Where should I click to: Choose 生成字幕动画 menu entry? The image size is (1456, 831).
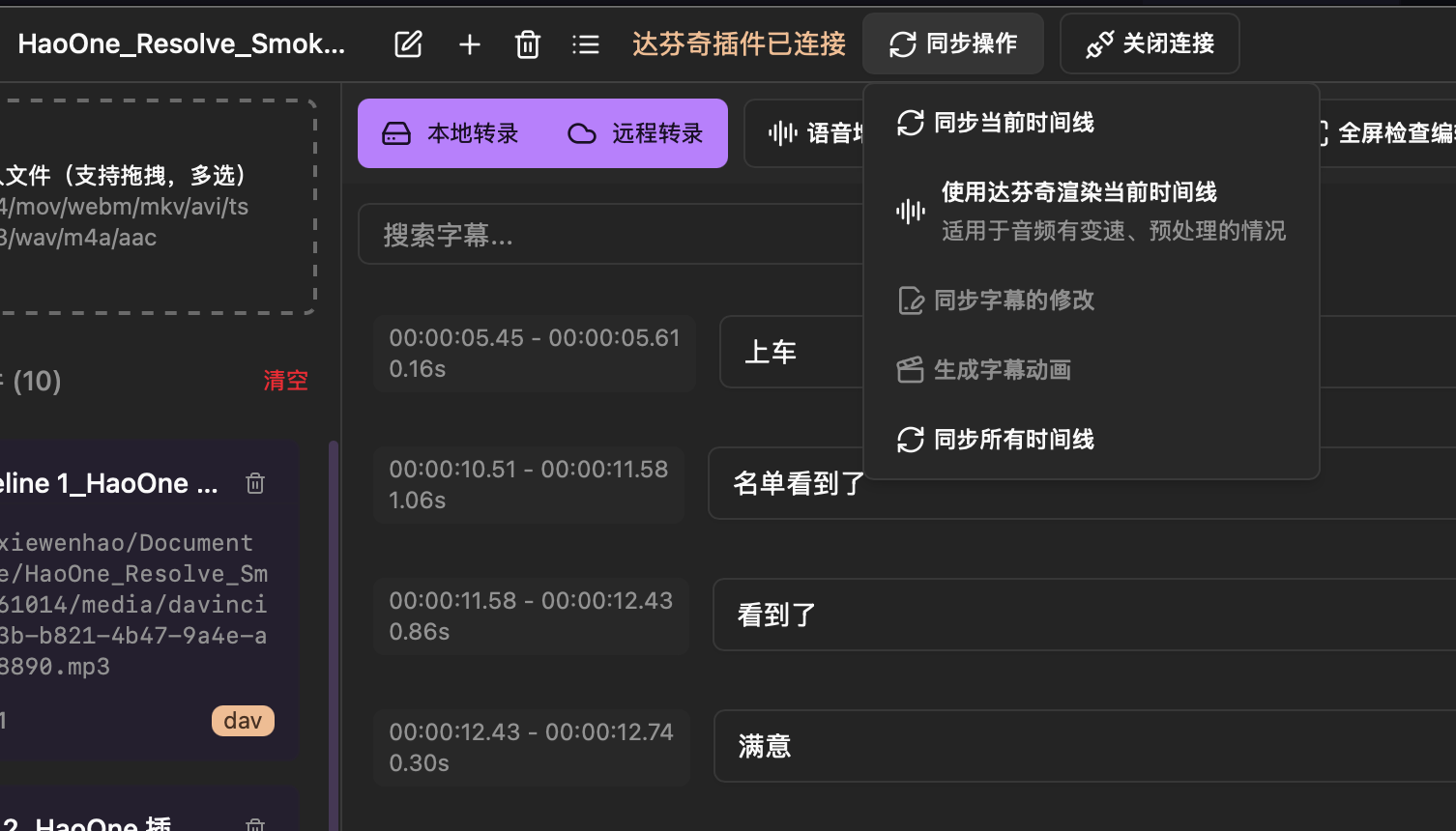[1092, 370]
